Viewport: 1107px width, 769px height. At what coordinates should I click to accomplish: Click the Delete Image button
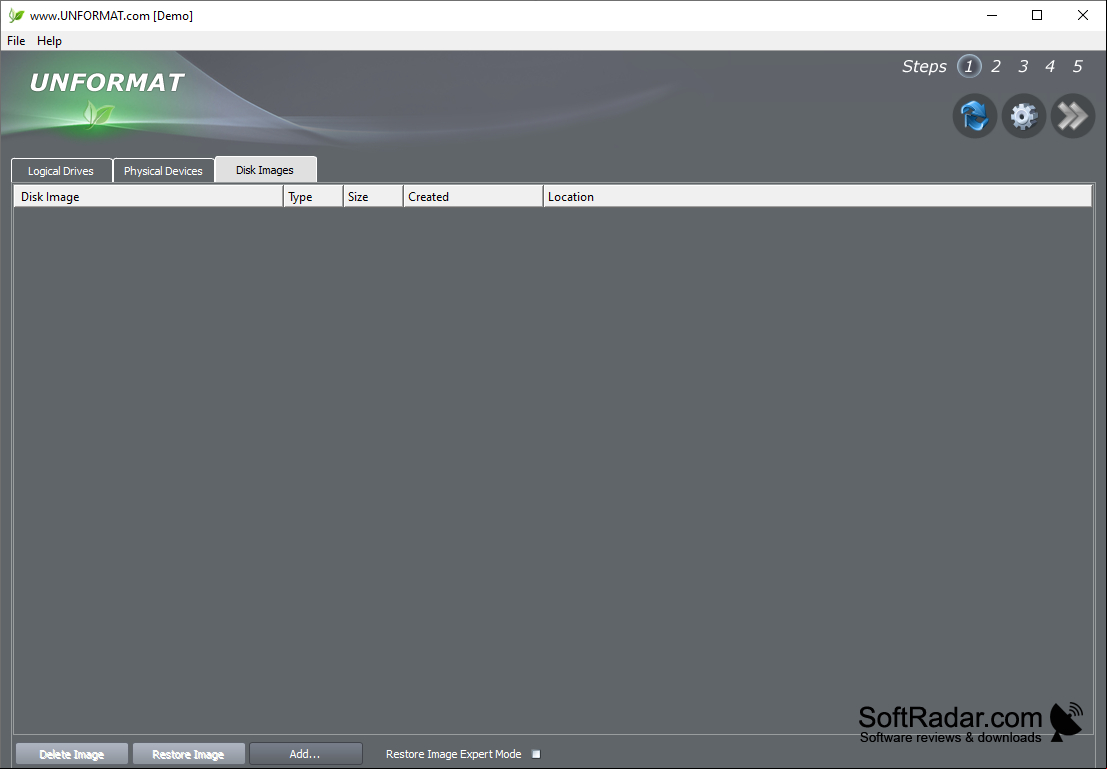72,753
